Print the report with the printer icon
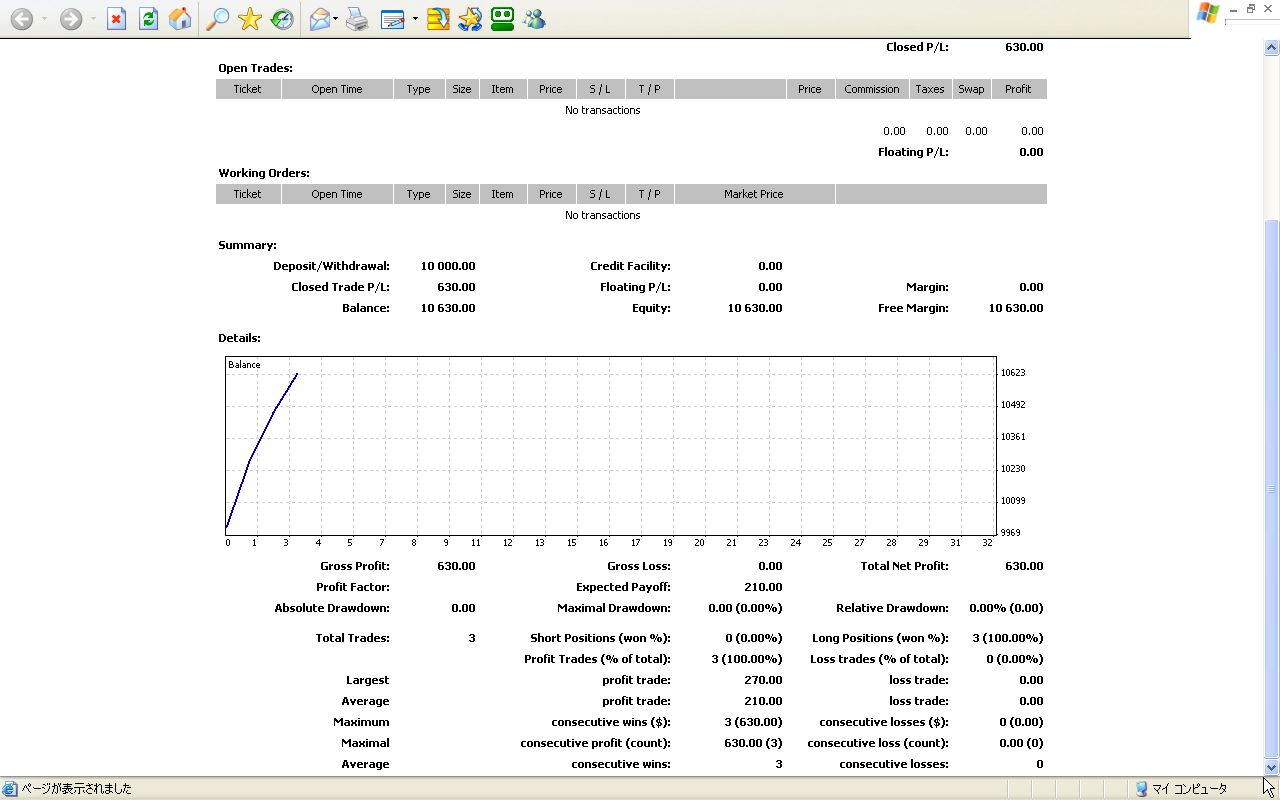The width and height of the screenshot is (1280, 800). tap(357, 19)
